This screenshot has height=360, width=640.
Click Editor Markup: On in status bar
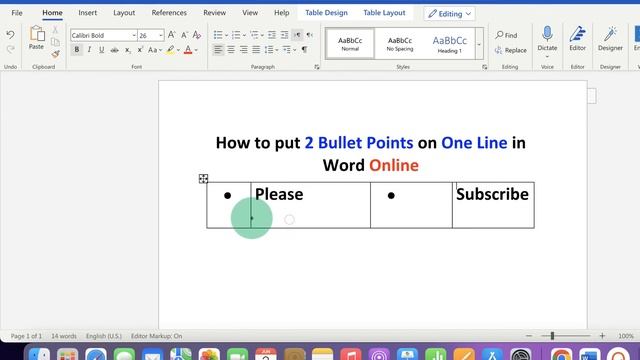tap(156, 336)
